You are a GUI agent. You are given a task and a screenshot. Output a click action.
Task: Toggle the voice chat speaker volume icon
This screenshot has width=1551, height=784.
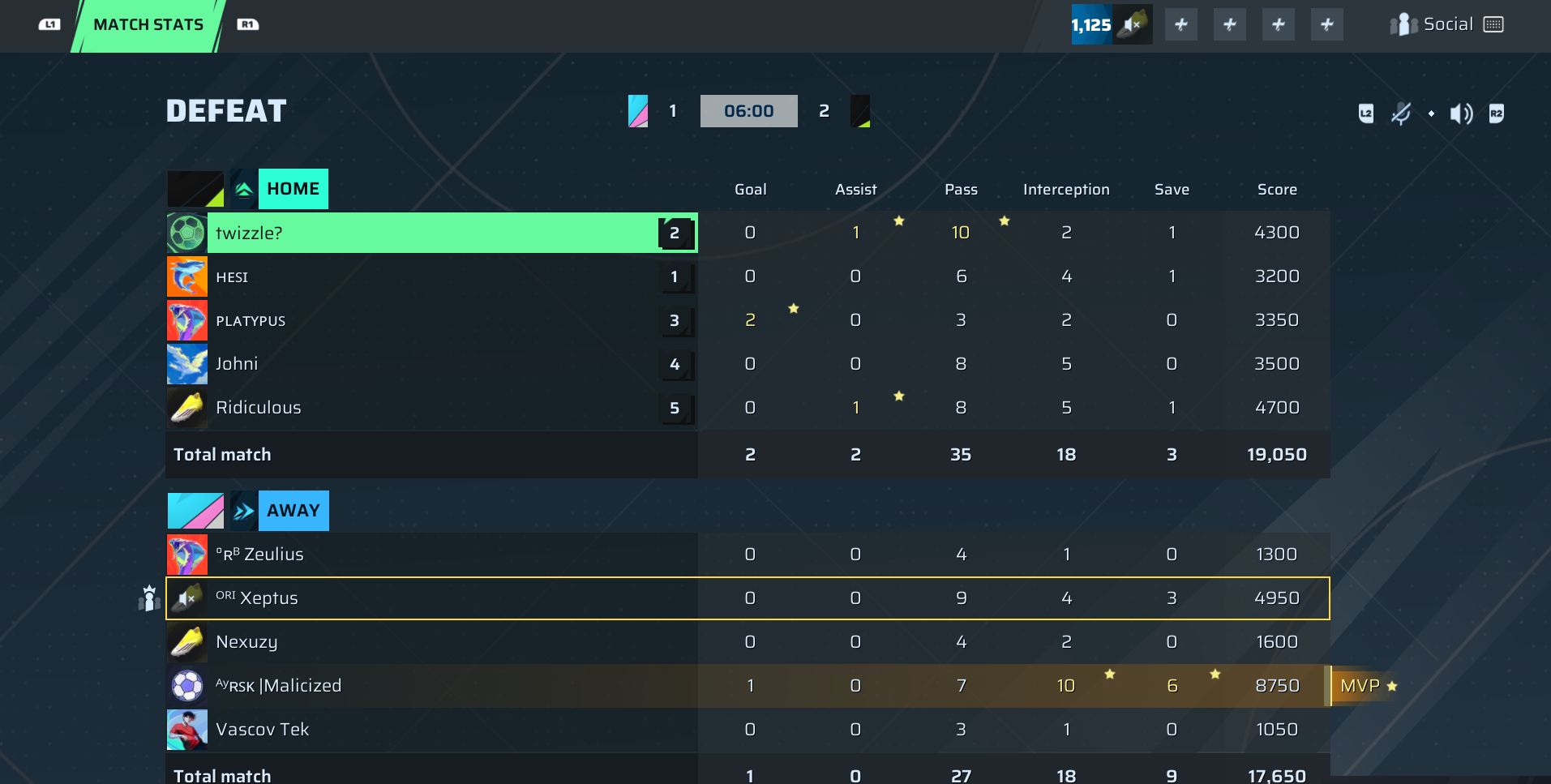coord(1461,114)
